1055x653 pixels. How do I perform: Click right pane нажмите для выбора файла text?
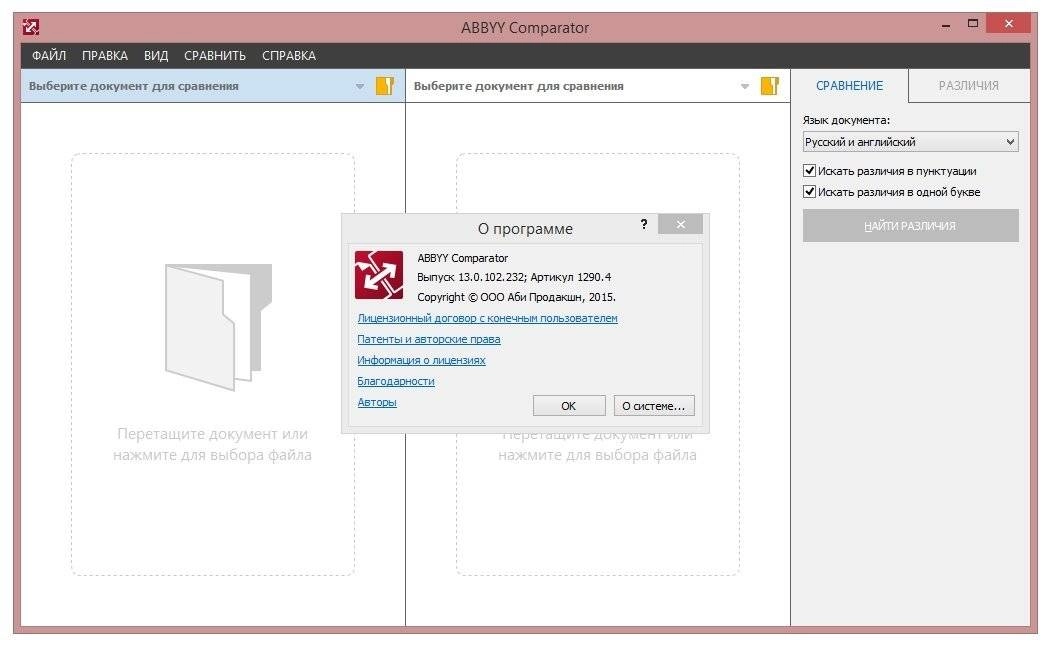[x=597, y=455]
